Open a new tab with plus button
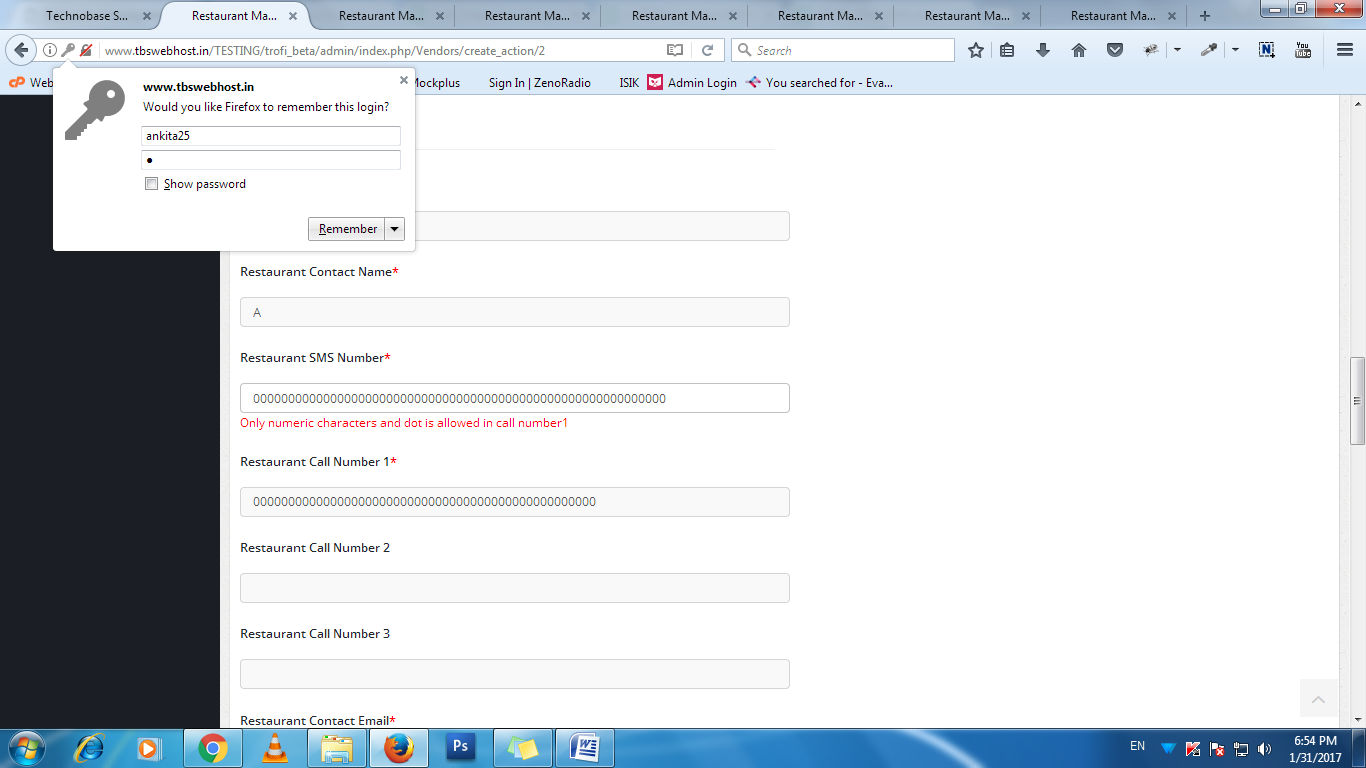This screenshot has width=1366, height=768. 1205,16
